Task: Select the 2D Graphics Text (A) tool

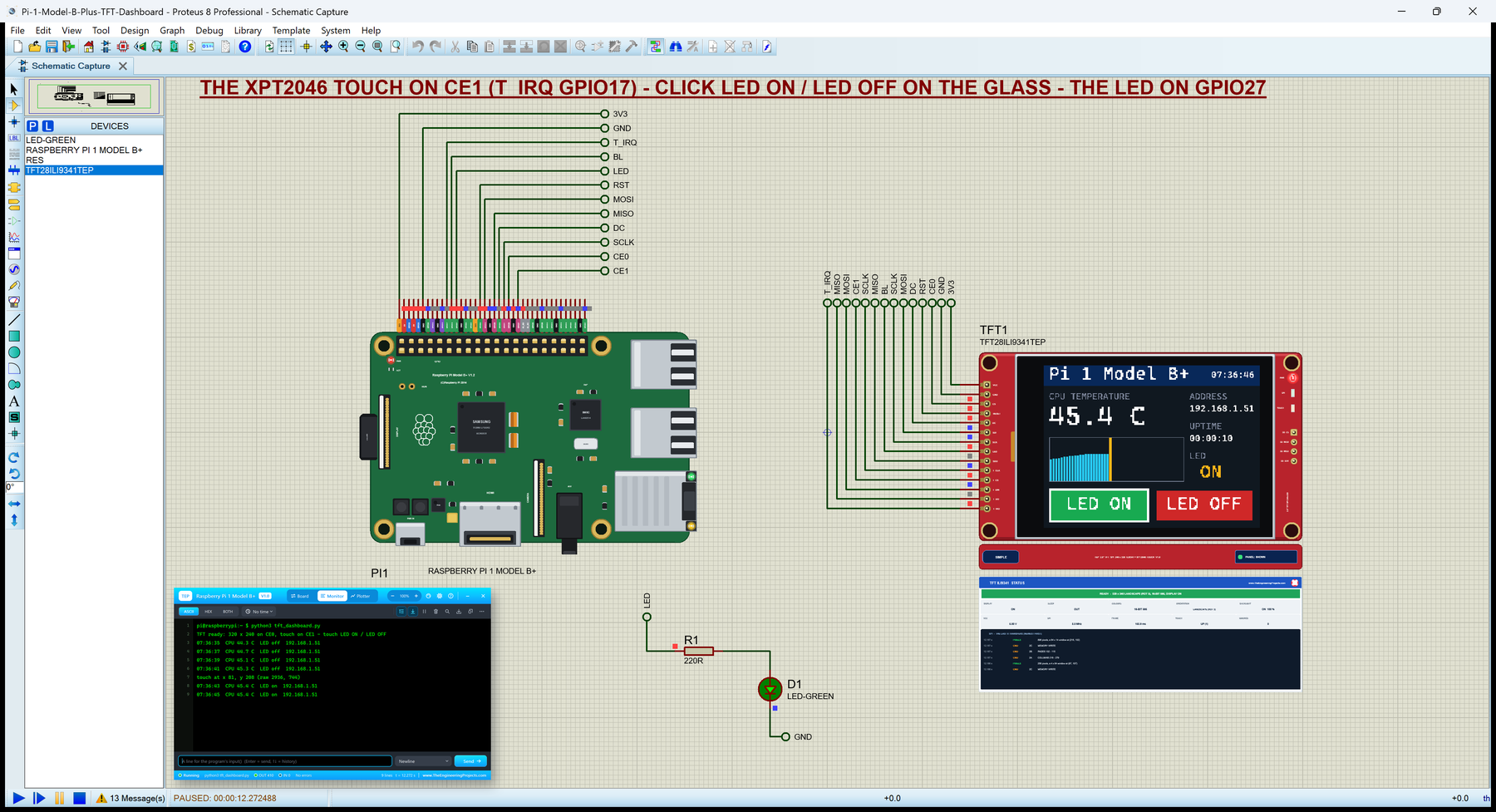Action: click(x=13, y=401)
